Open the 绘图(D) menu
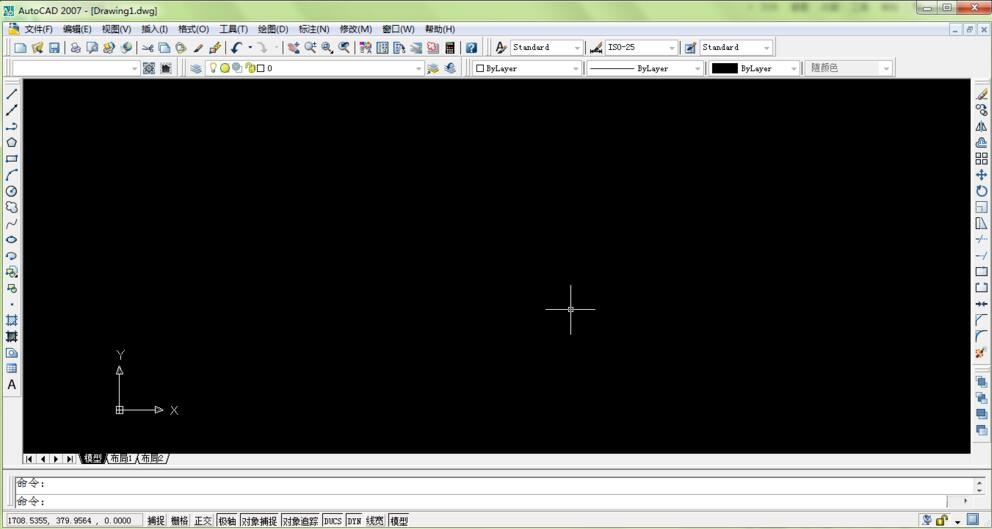This screenshot has width=992, height=529. [x=272, y=29]
